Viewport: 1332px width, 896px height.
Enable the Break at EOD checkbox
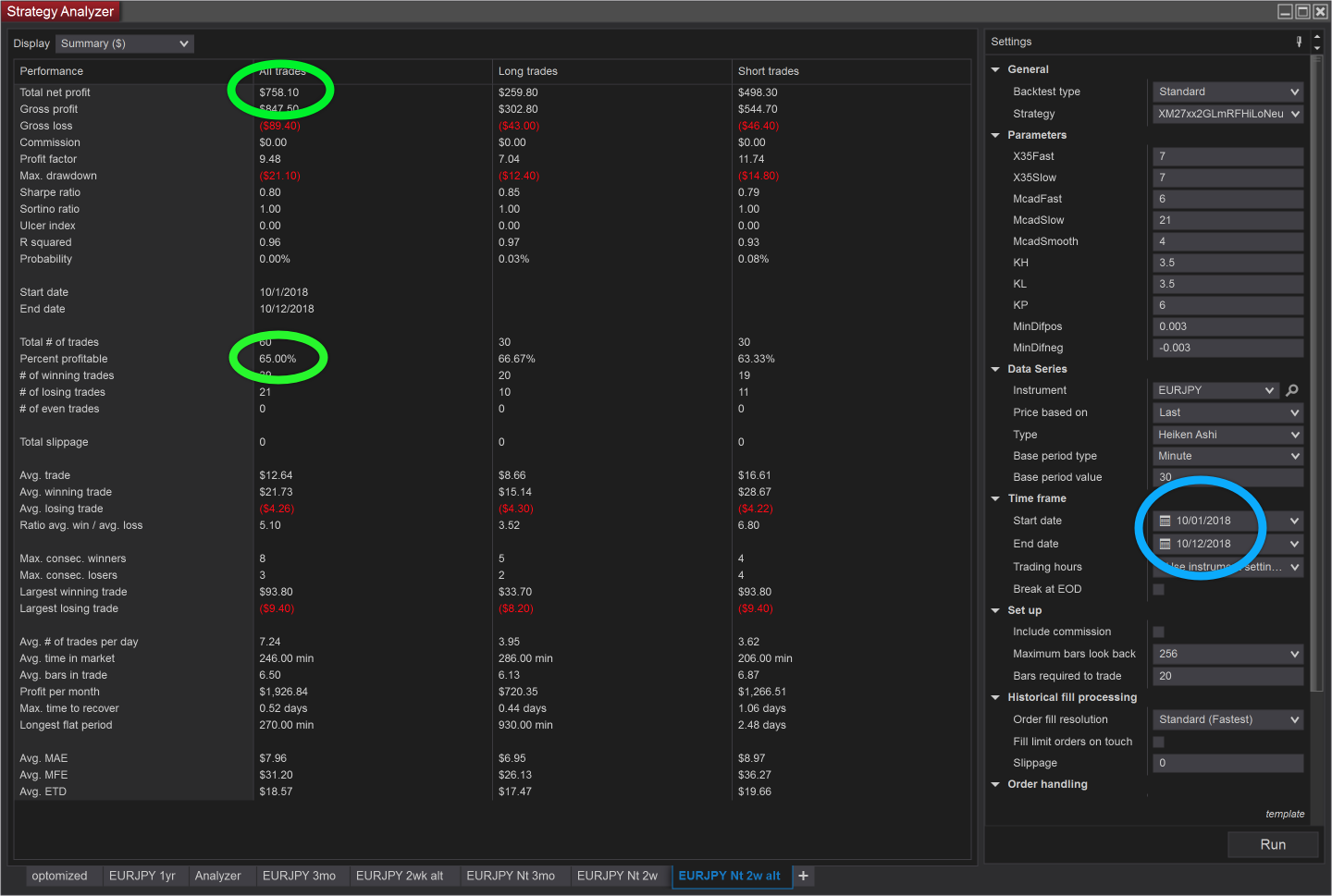[x=1158, y=589]
